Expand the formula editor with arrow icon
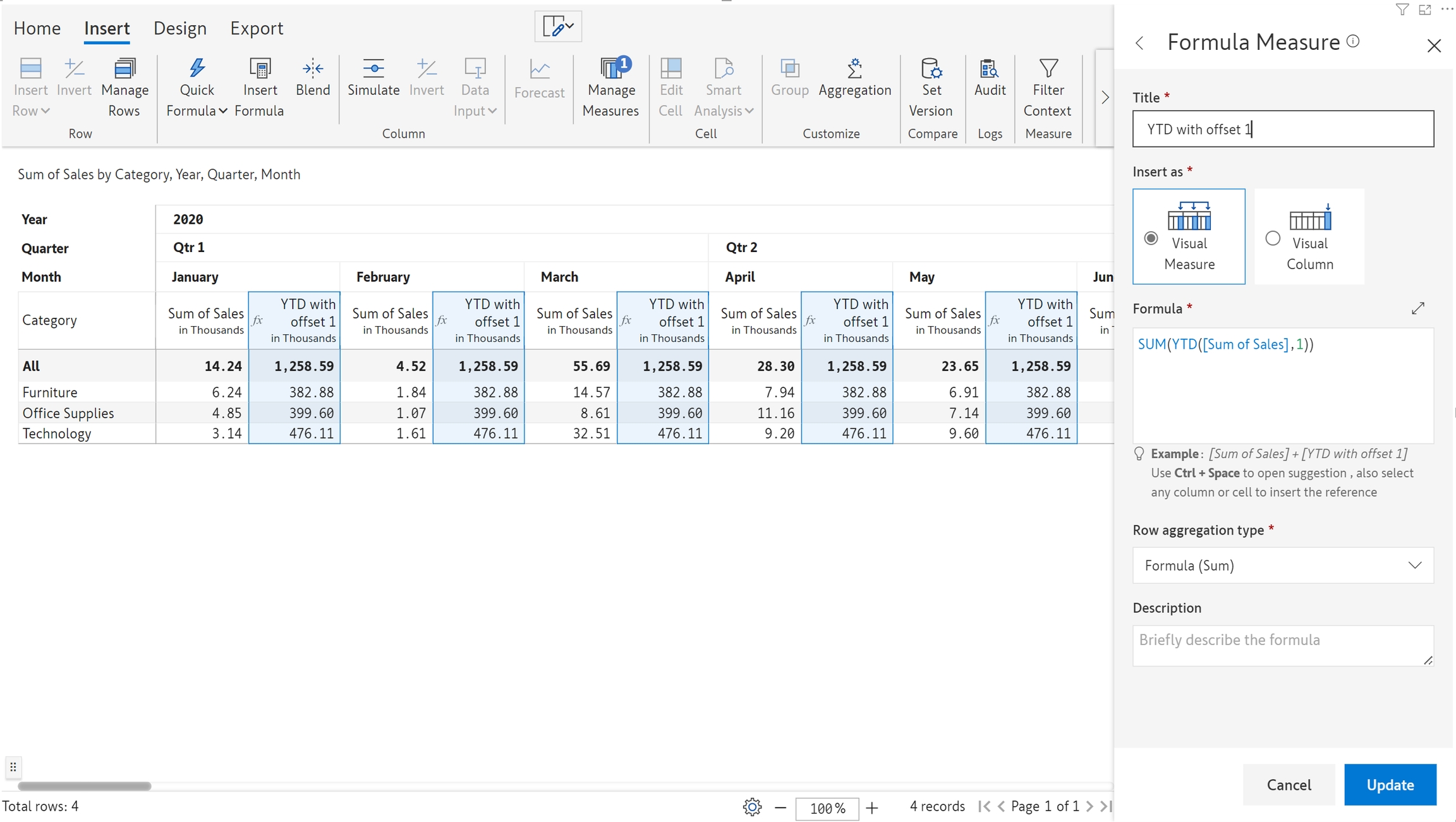1456x822 pixels. tap(1418, 308)
